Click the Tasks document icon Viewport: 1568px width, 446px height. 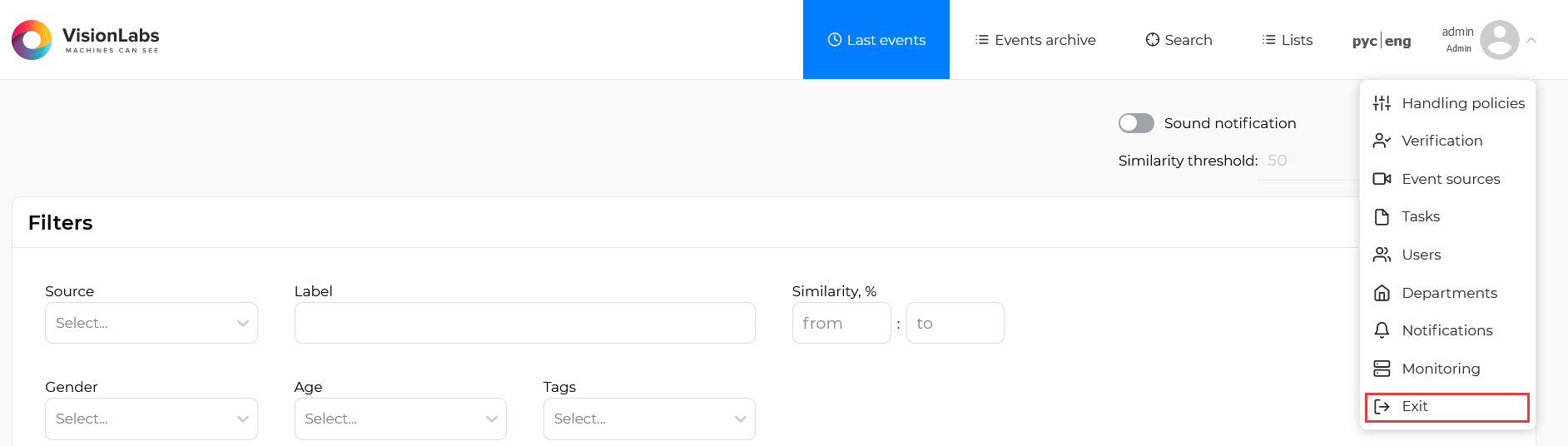tap(1382, 217)
